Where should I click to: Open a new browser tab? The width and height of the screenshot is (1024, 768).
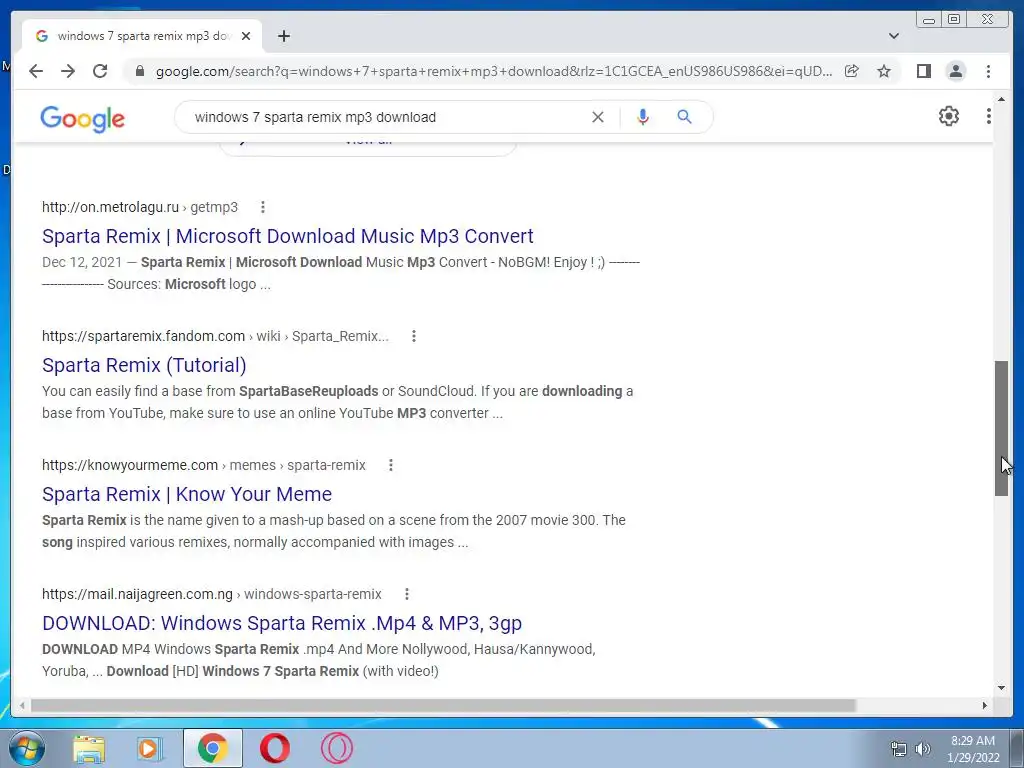pyautogui.click(x=283, y=36)
